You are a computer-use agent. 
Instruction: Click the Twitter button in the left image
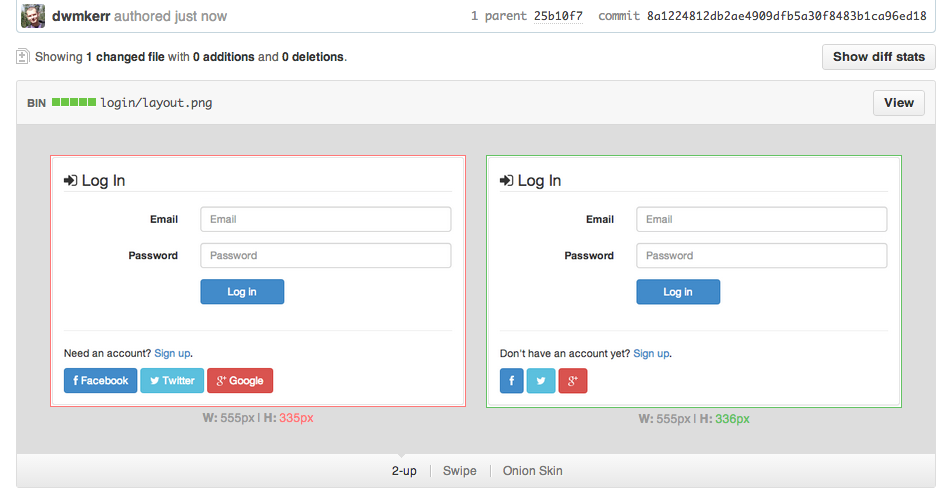pyautogui.click(x=172, y=380)
